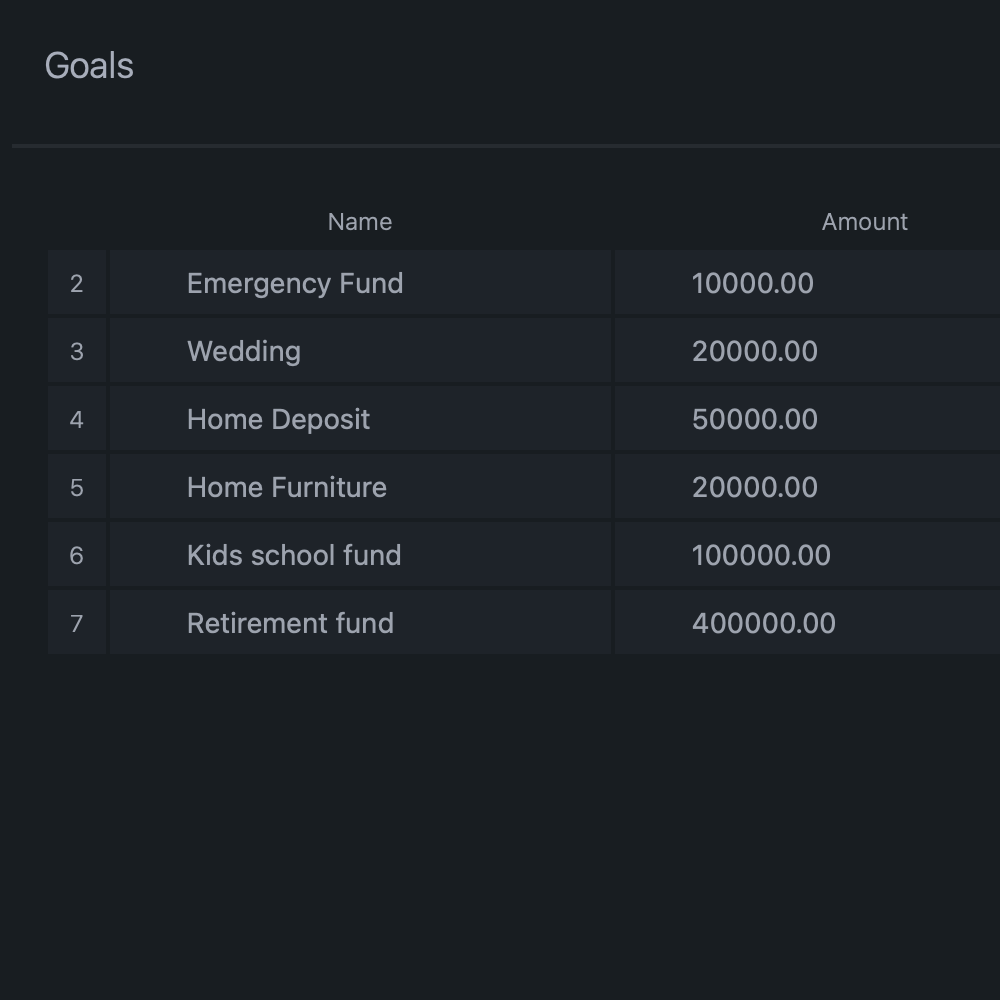Select row number 6
The width and height of the screenshot is (1000, 1000).
tap(77, 555)
